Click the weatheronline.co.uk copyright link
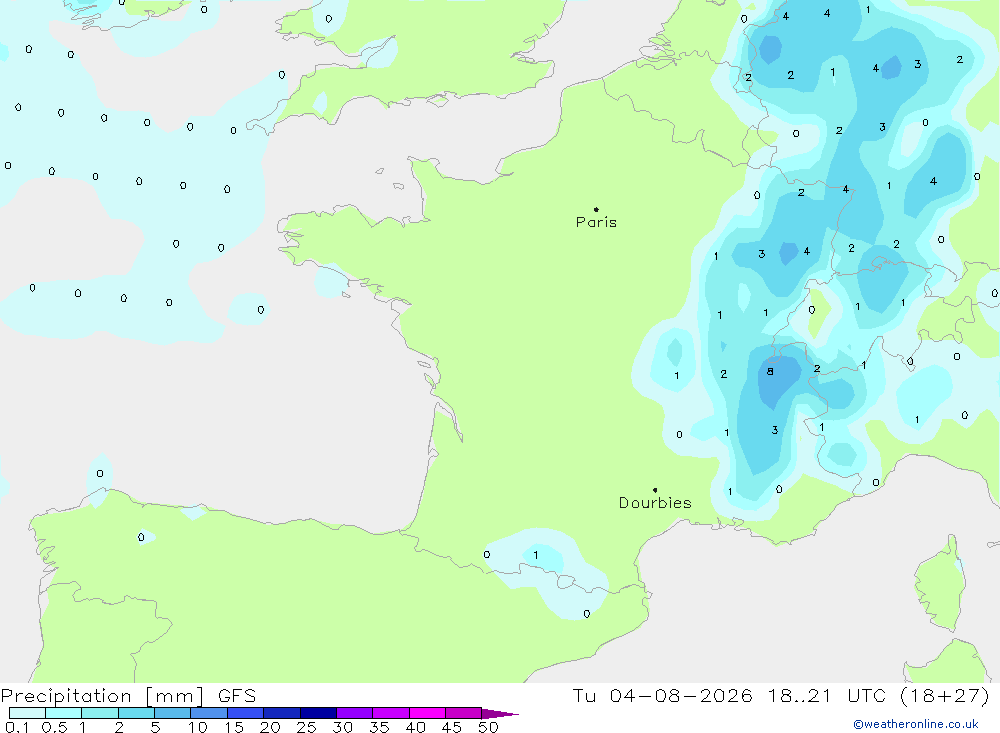 pyautogui.click(x=916, y=724)
